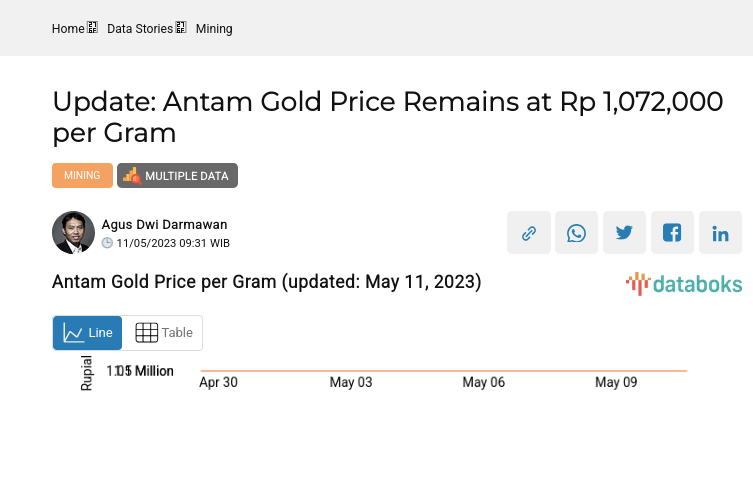Click the multiple data chart icon
The image size is (753, 498).
tap(131, 176)
